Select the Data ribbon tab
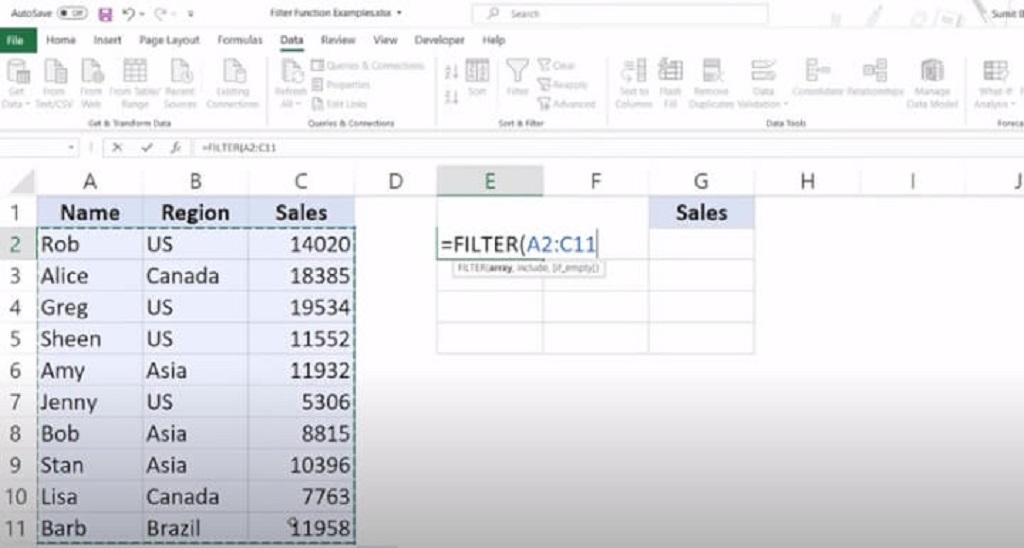The height and width of the screenshot is (548, 1024). 291,40
